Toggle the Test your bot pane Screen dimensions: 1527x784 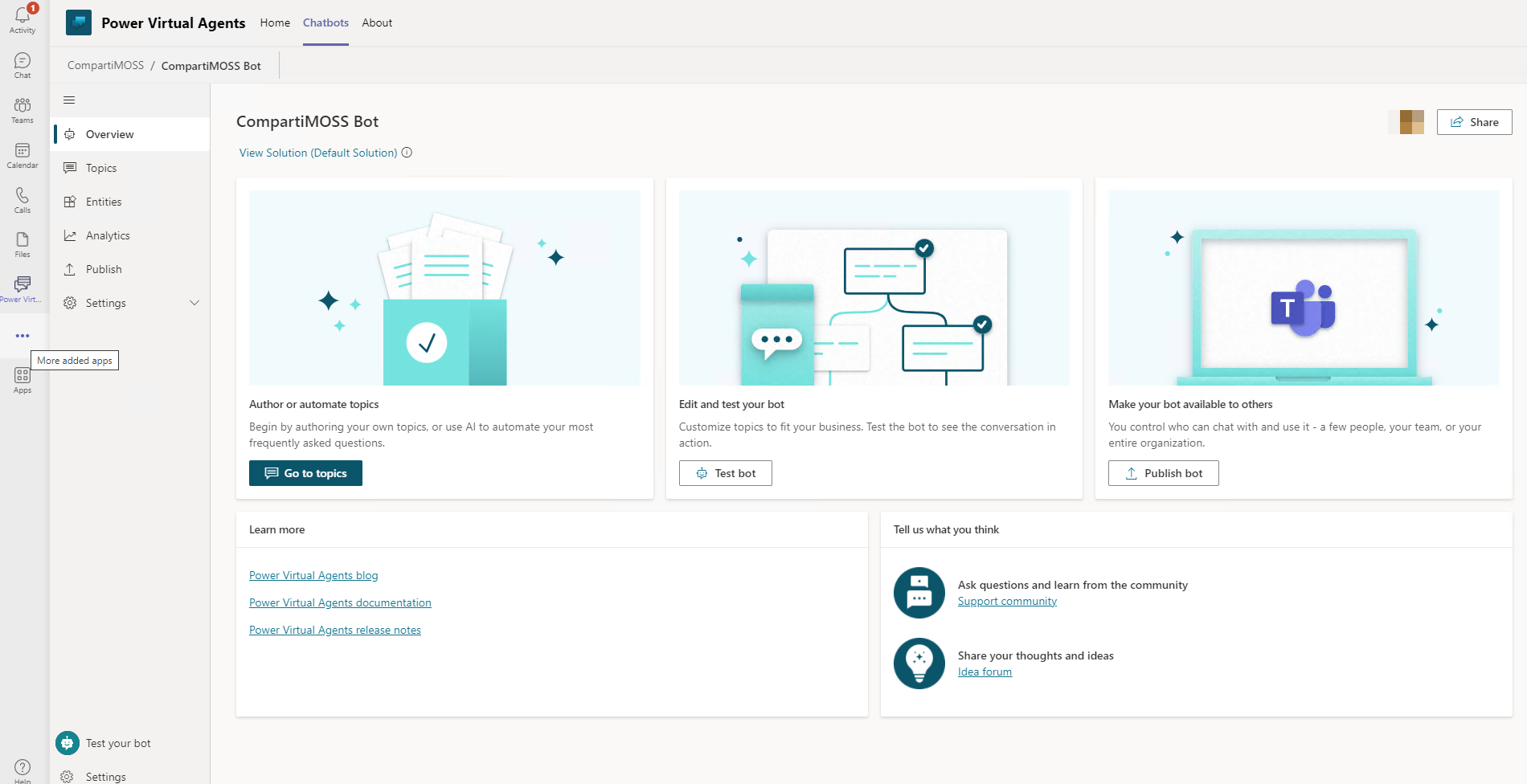(104, 743)
